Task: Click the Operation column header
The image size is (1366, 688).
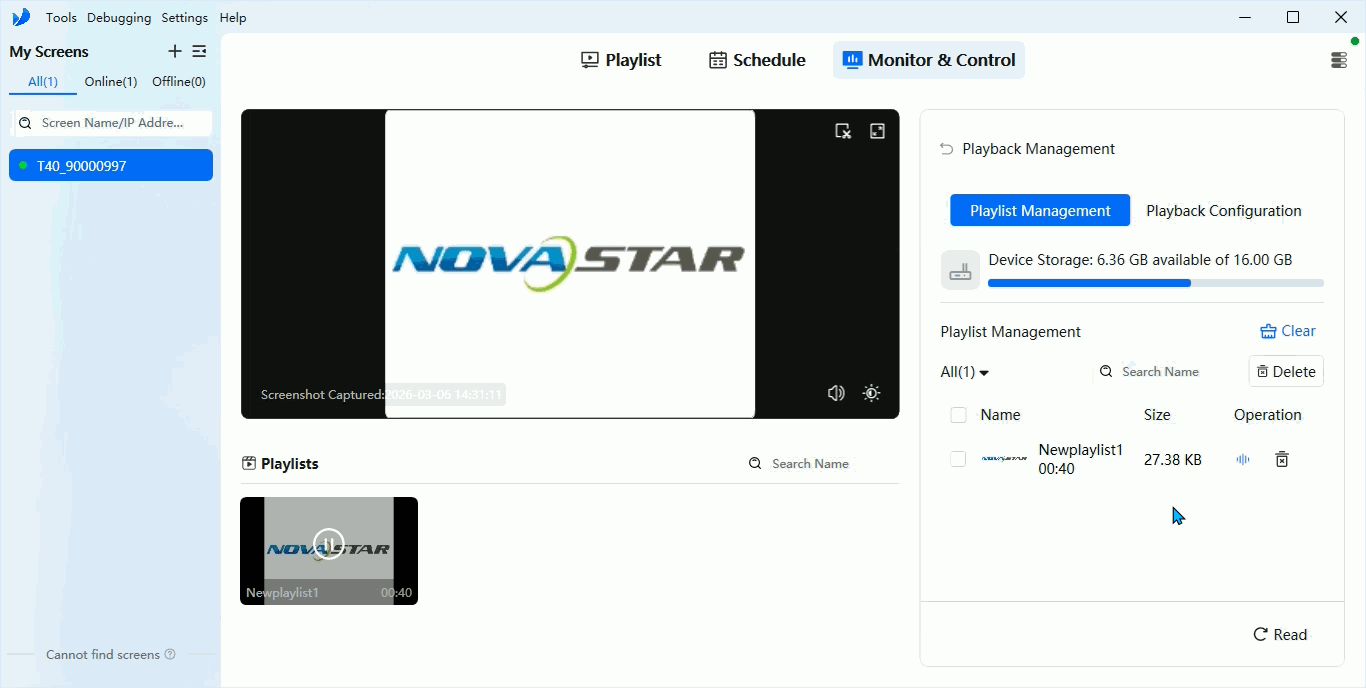Action: 1268,415
